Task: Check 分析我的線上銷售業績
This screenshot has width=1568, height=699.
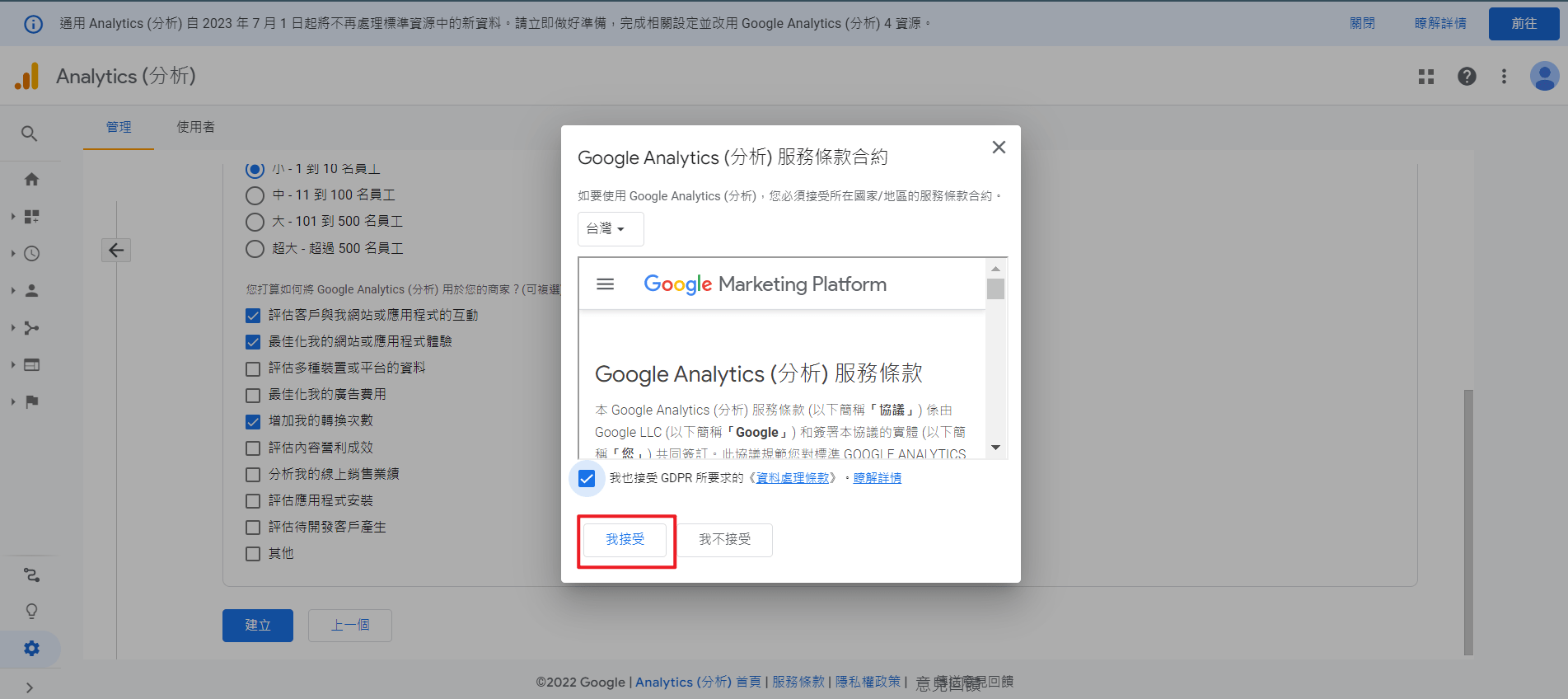Action: coord(253,474)
